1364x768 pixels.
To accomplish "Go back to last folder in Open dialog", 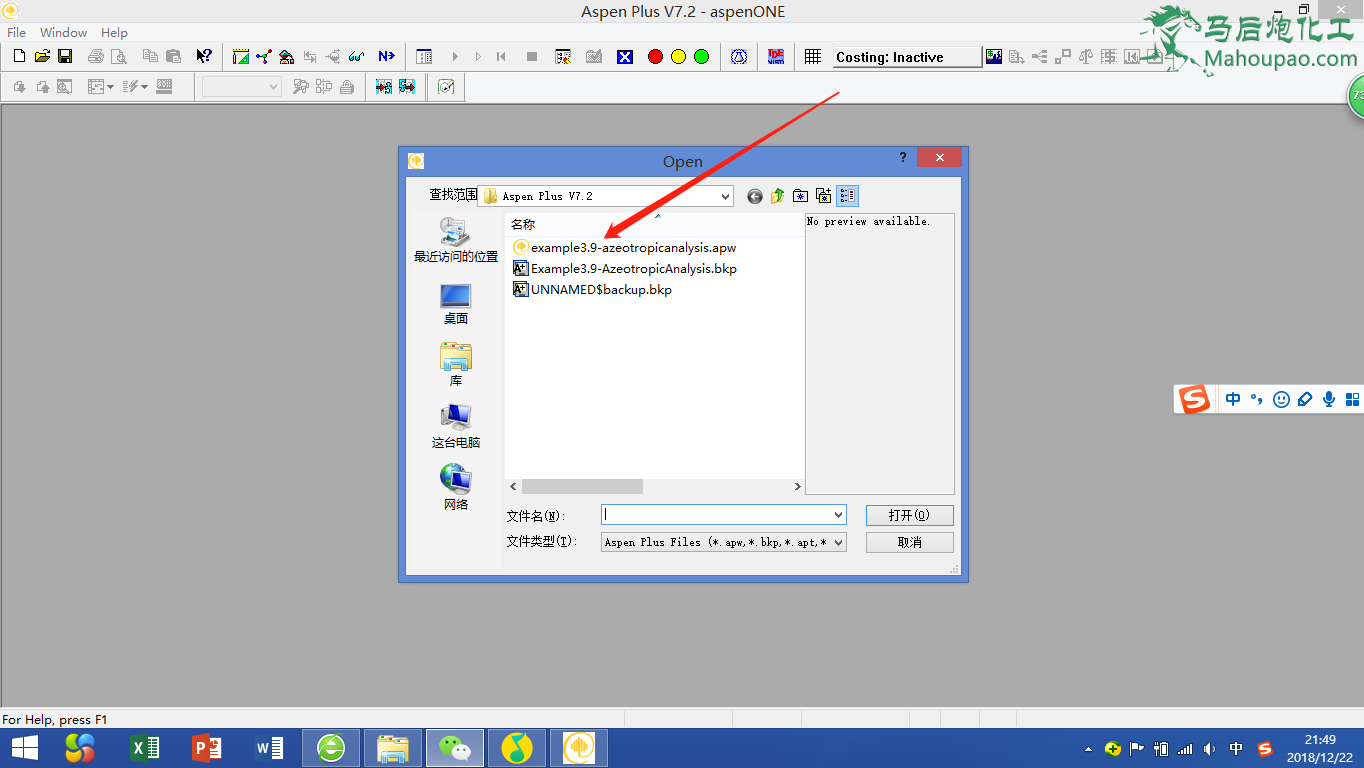I will 755,196.
